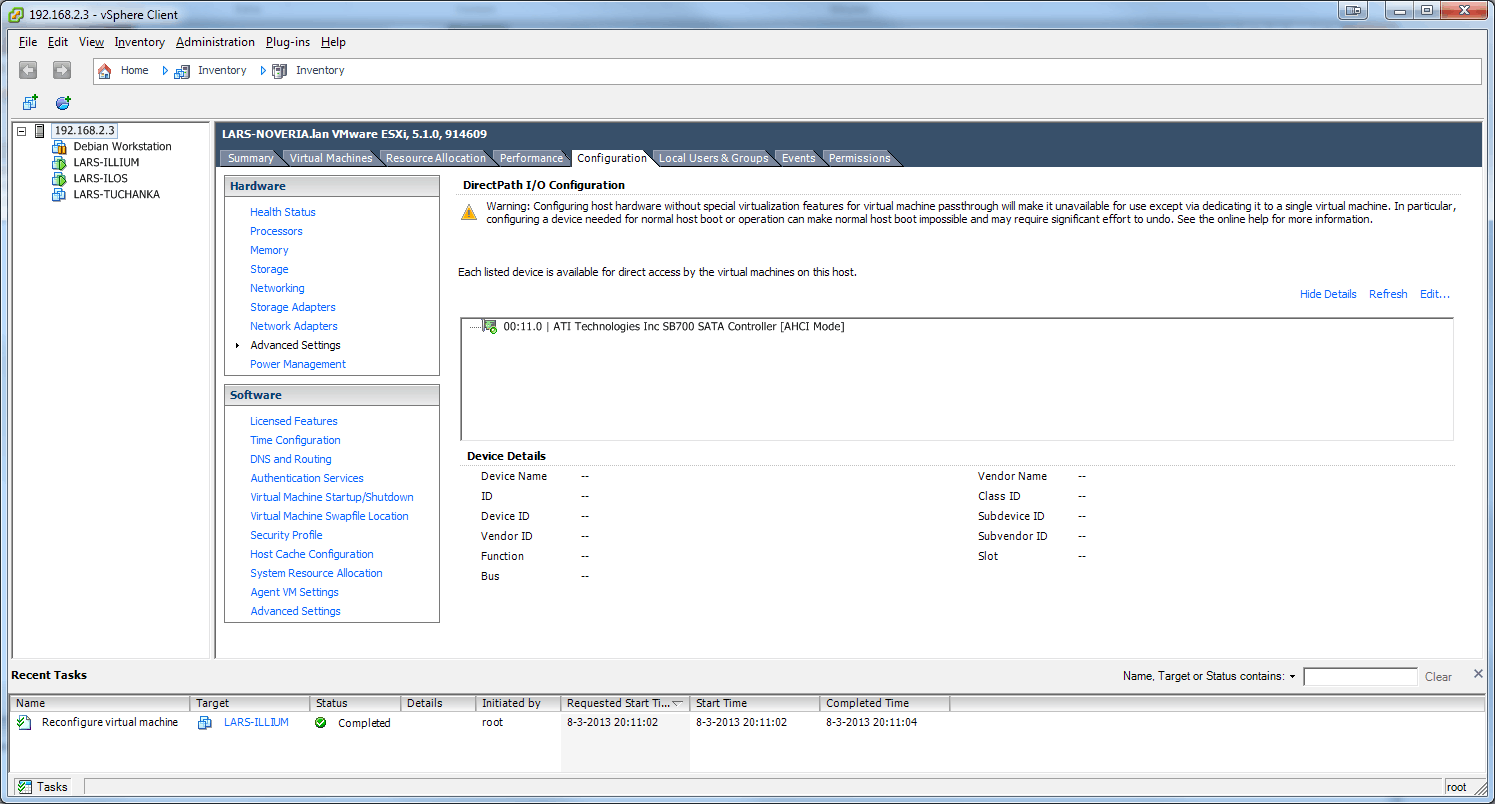Open Network Adapters under Hardware
Screen dimensions: 1495x804
click(294, 326)
